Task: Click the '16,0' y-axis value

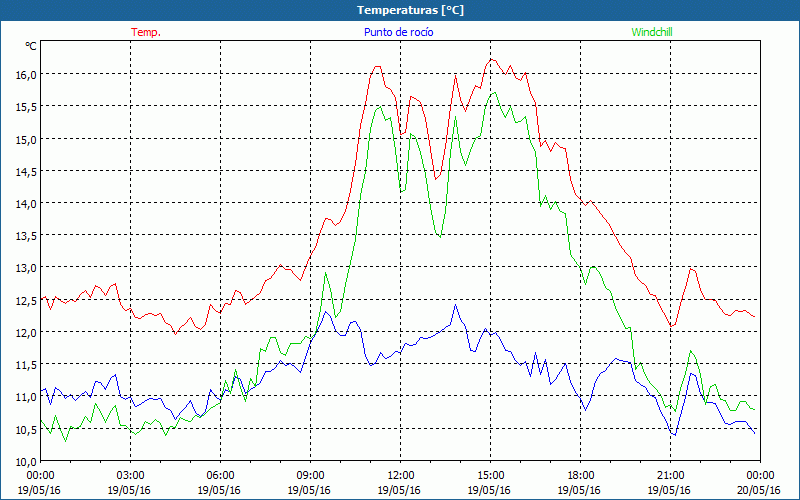Action: (27, 74)
